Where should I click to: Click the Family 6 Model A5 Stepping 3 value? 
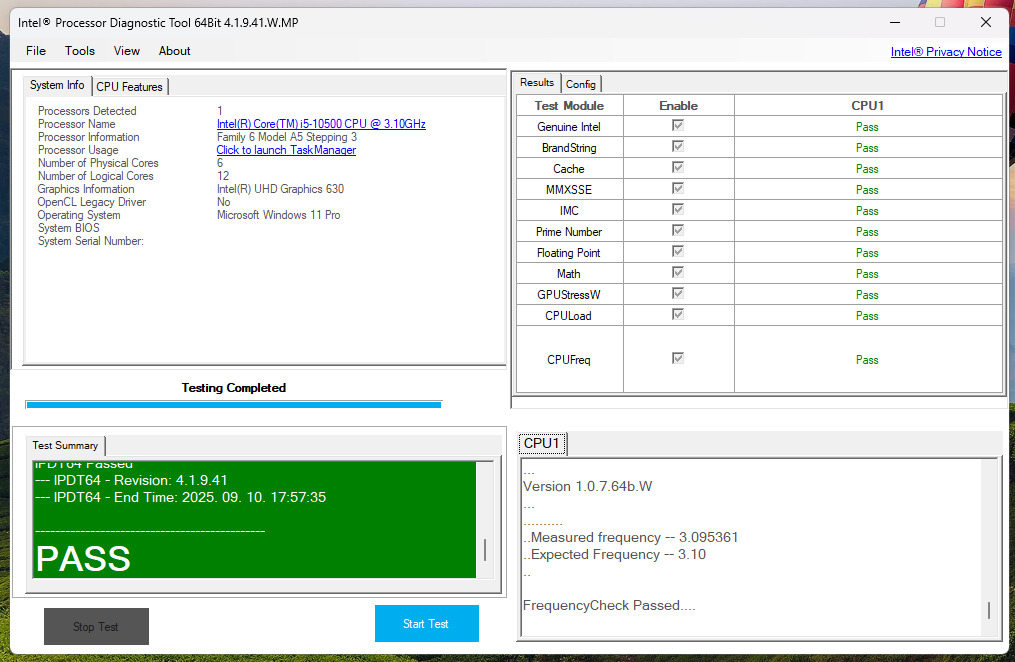coord(287,137)
